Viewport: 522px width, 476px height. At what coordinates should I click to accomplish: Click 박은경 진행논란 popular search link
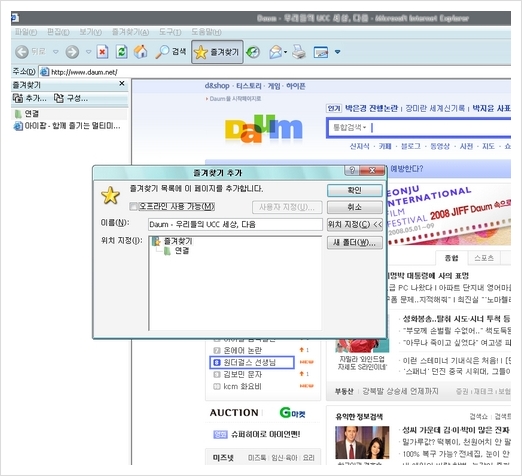[371, 108]
